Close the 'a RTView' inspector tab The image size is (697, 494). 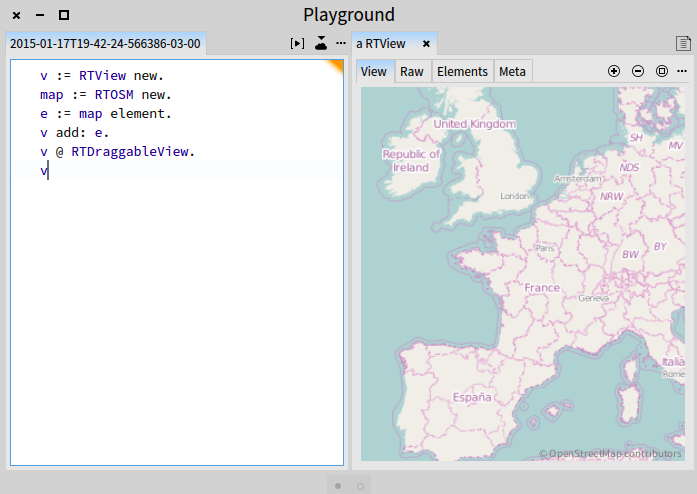click(x=426, y=44)
